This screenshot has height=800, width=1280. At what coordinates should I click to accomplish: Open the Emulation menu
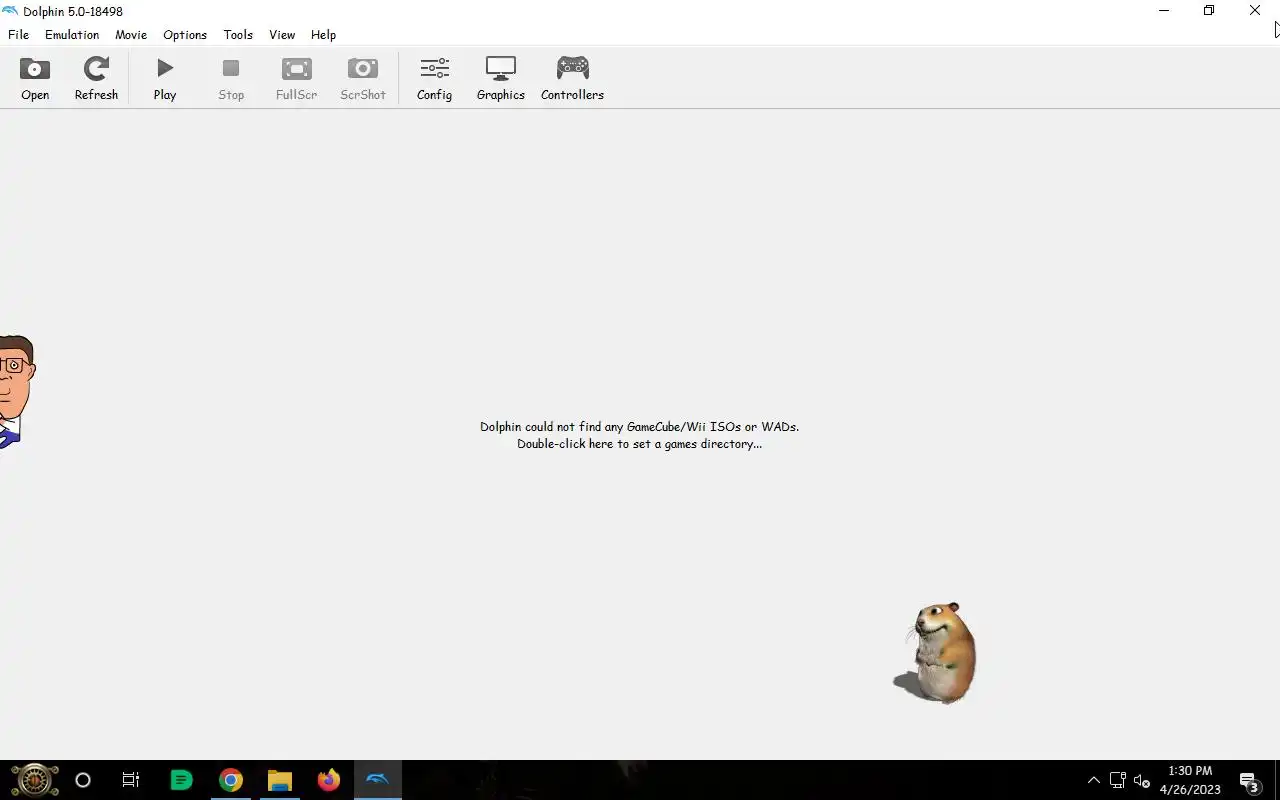[x=72, y=34]
